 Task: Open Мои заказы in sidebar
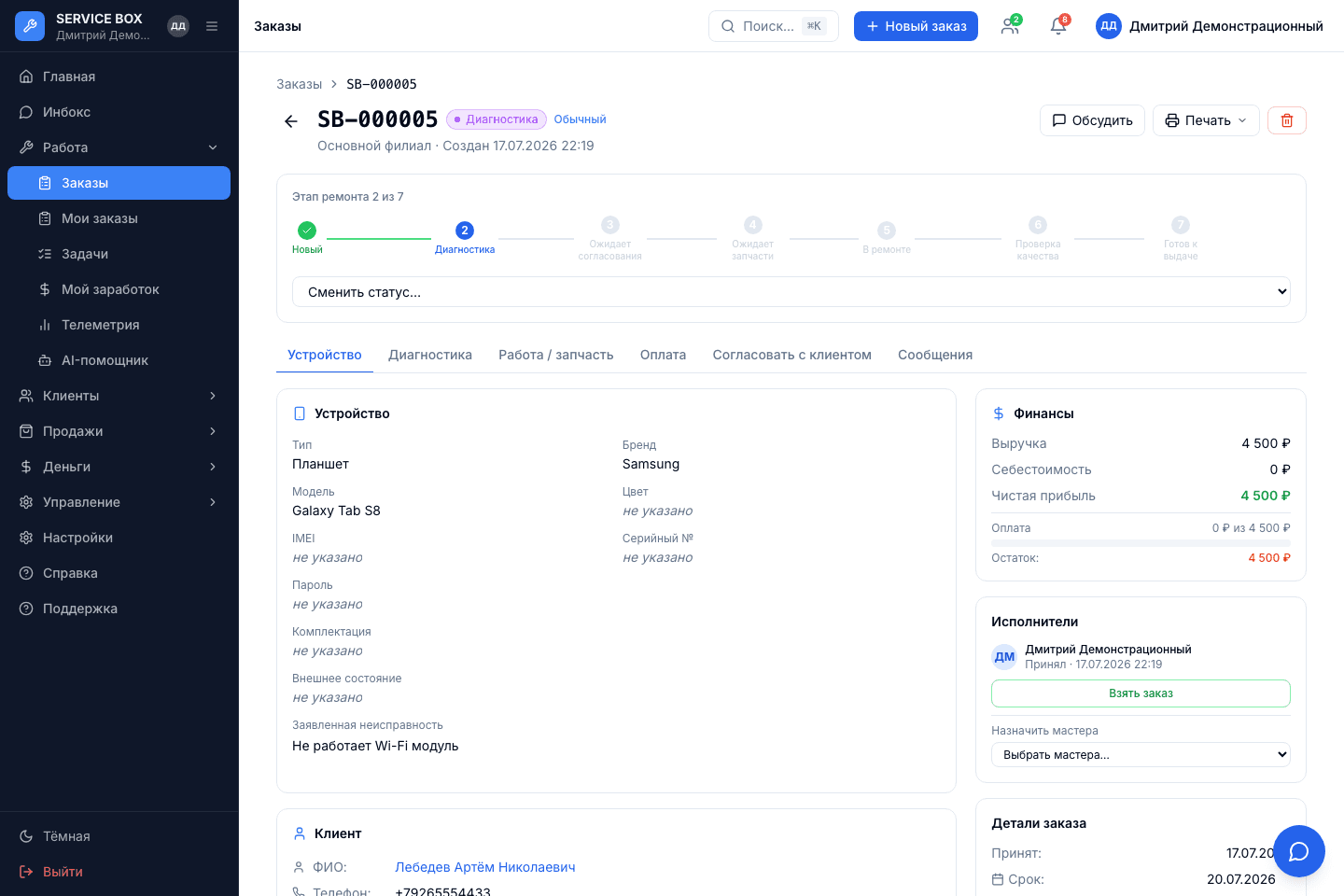119,218
